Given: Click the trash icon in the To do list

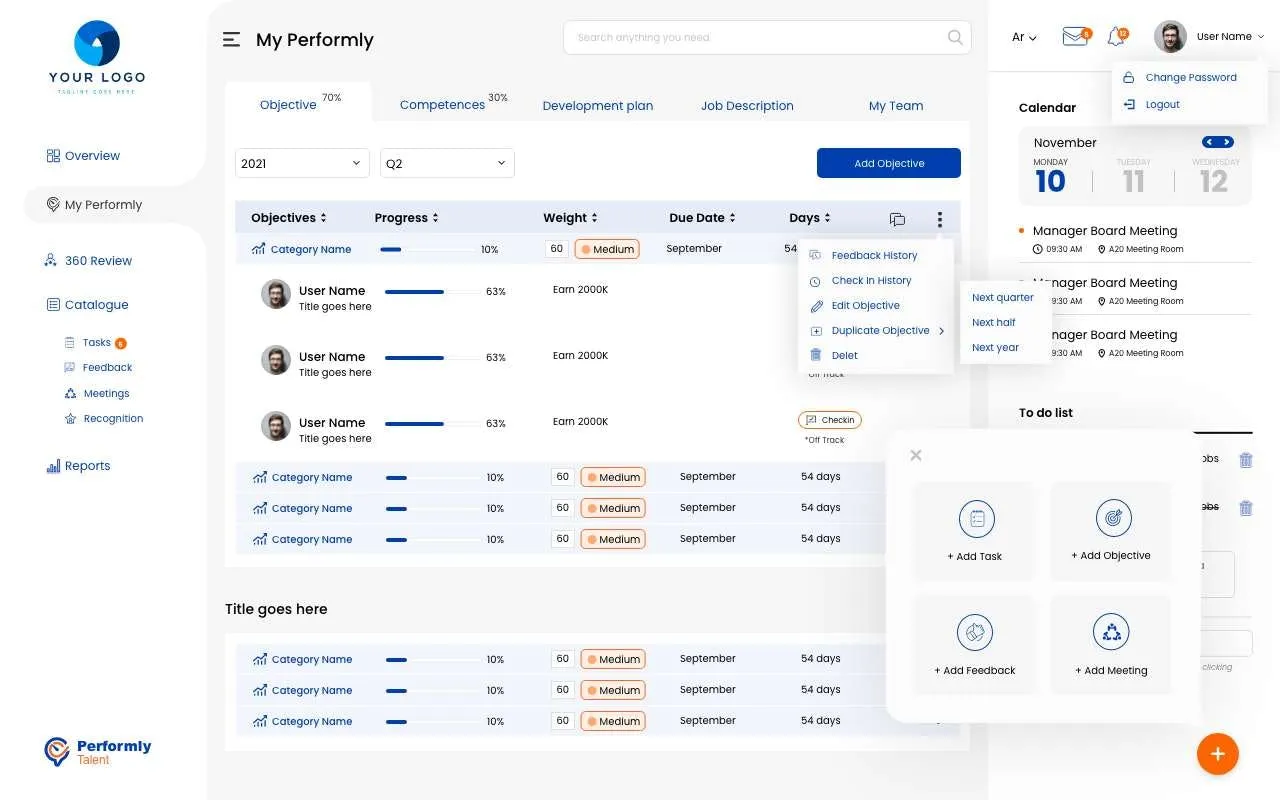Looking at the screenshot, I should (1246, 459).
